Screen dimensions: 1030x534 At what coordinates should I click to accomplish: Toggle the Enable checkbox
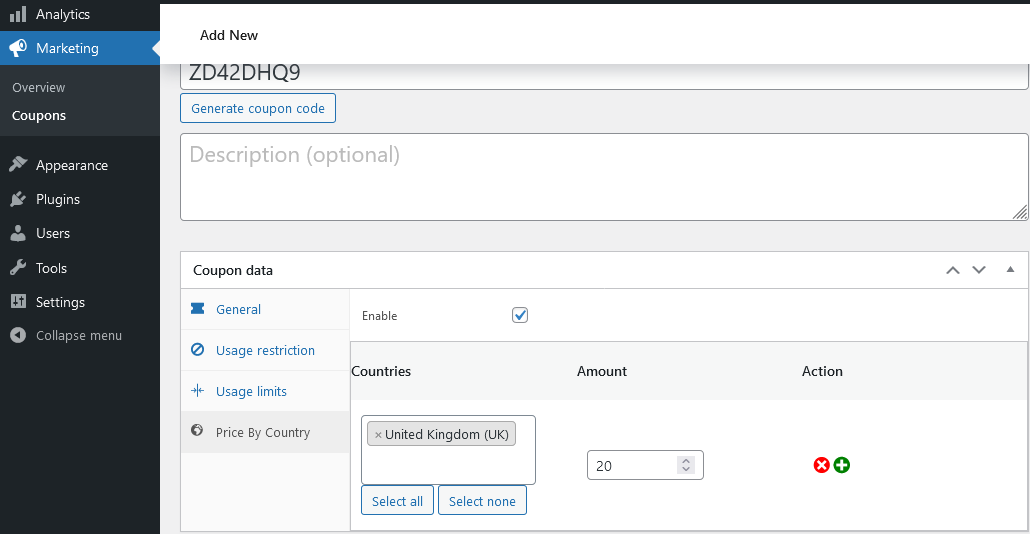click(x=520, y=315)
